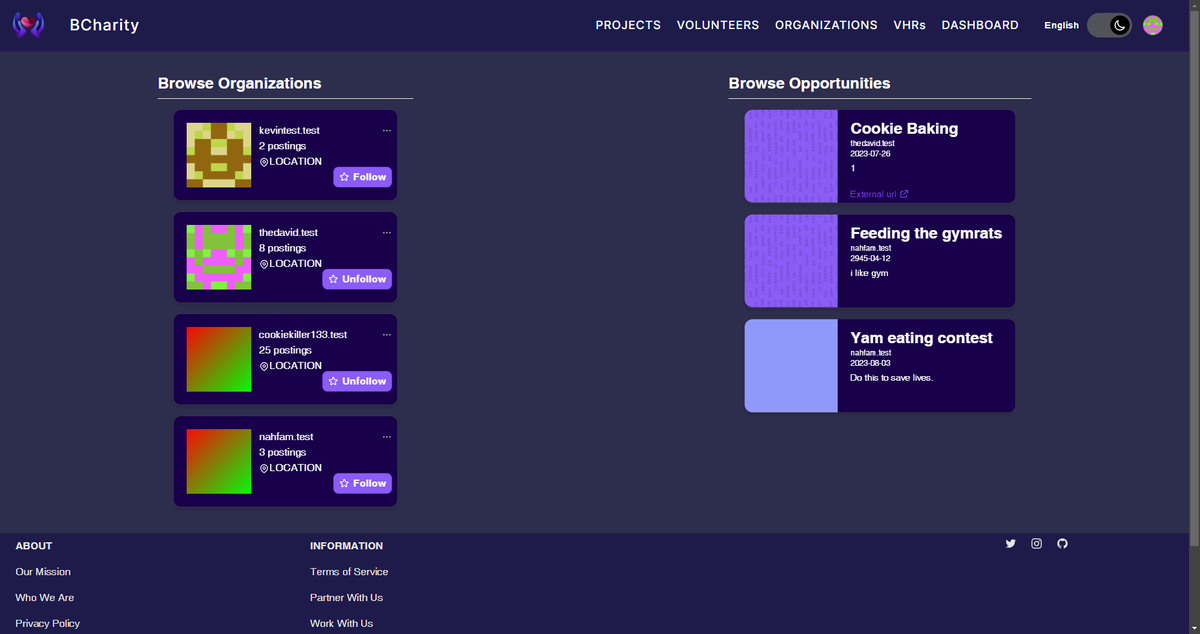Screen dimensions: 1200x634
Task: Open the Cookie Baking opportunity title
Action: point(904,129)
